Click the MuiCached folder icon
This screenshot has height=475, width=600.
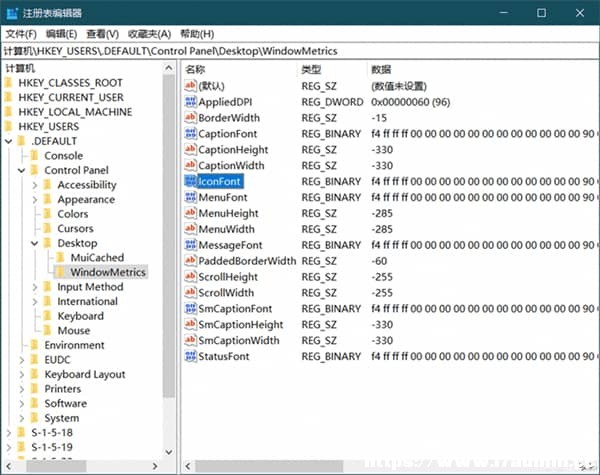pyautogui.click(x=60, y=258)
